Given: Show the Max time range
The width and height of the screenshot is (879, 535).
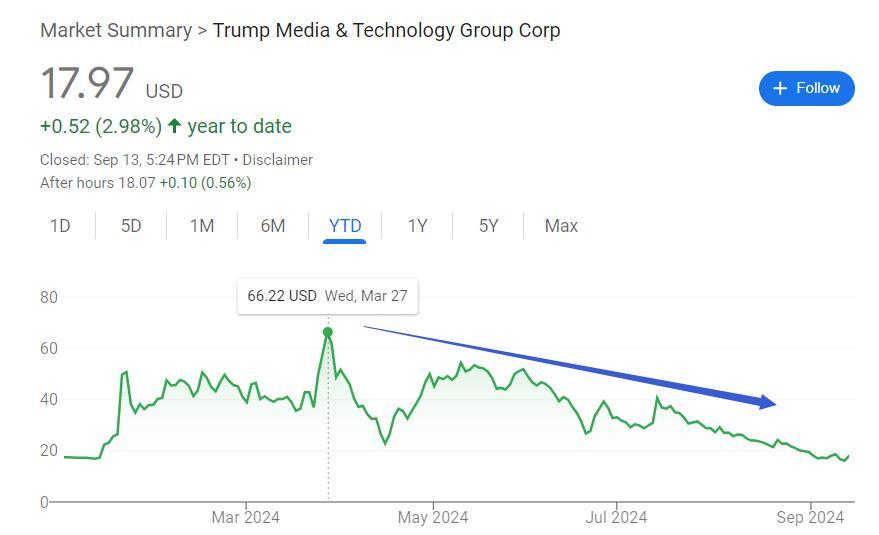Looking at the screenshot, I should click(x=561, y=226).
